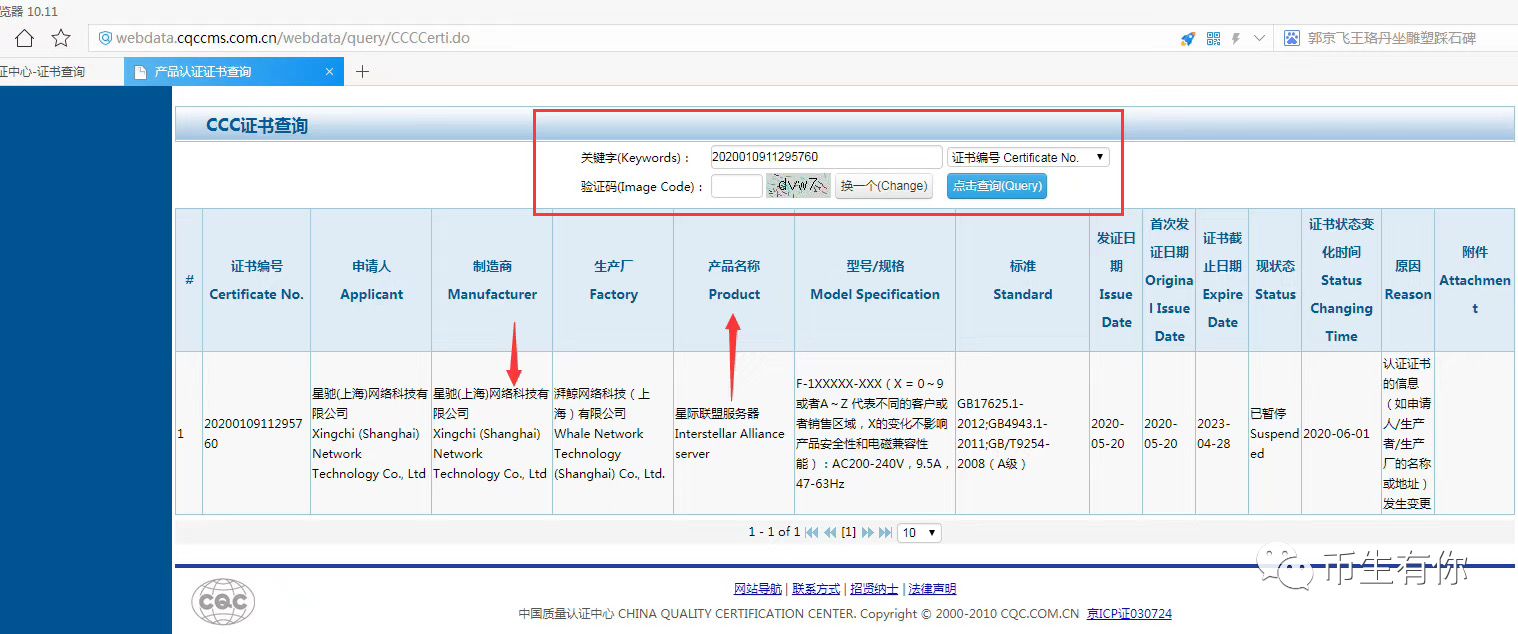The image size is (1518, 634).
Task: Open the Certificate No. search type dropdown
Action: pos(1028,156)
